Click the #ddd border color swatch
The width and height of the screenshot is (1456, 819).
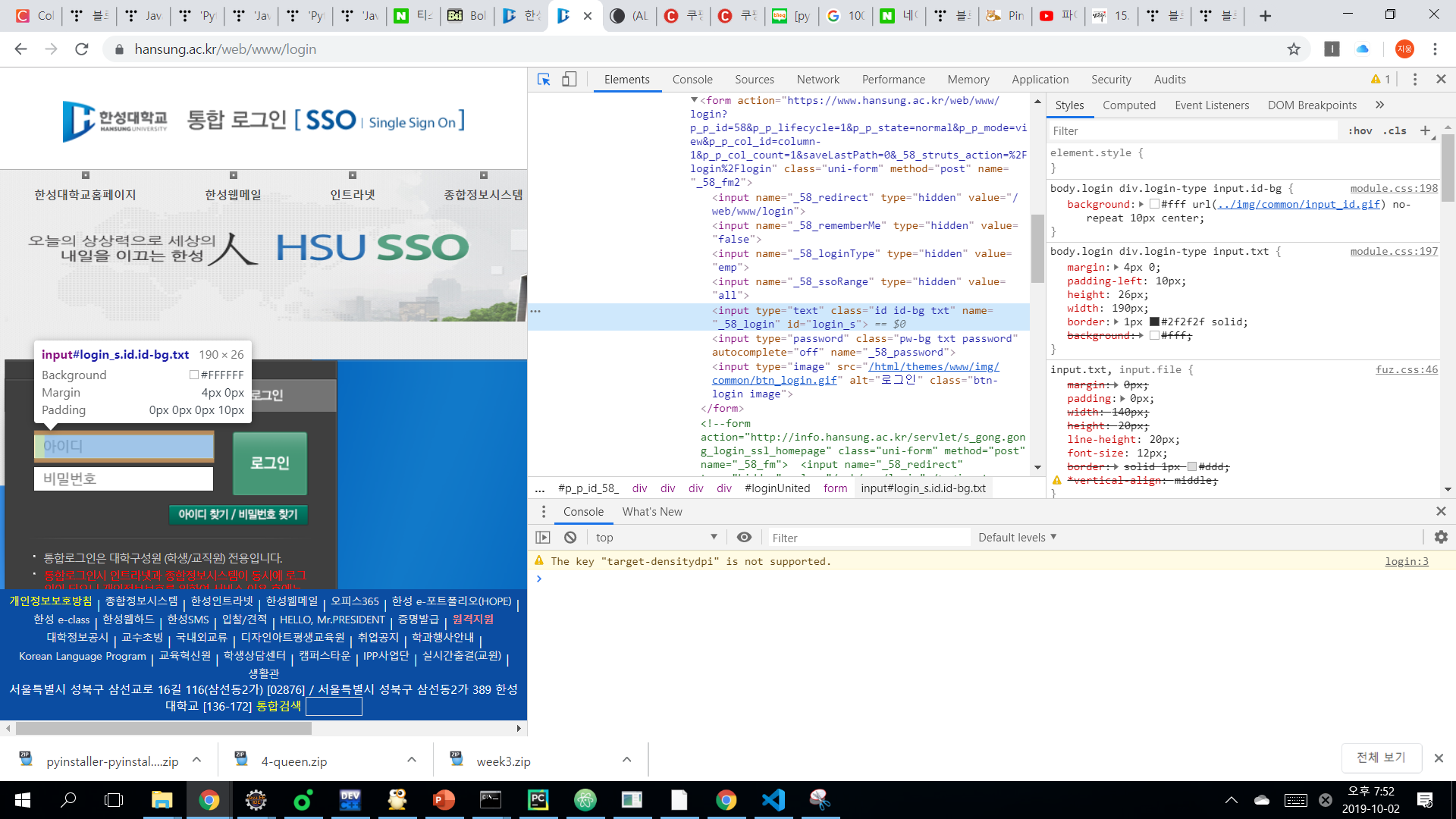1191,467
